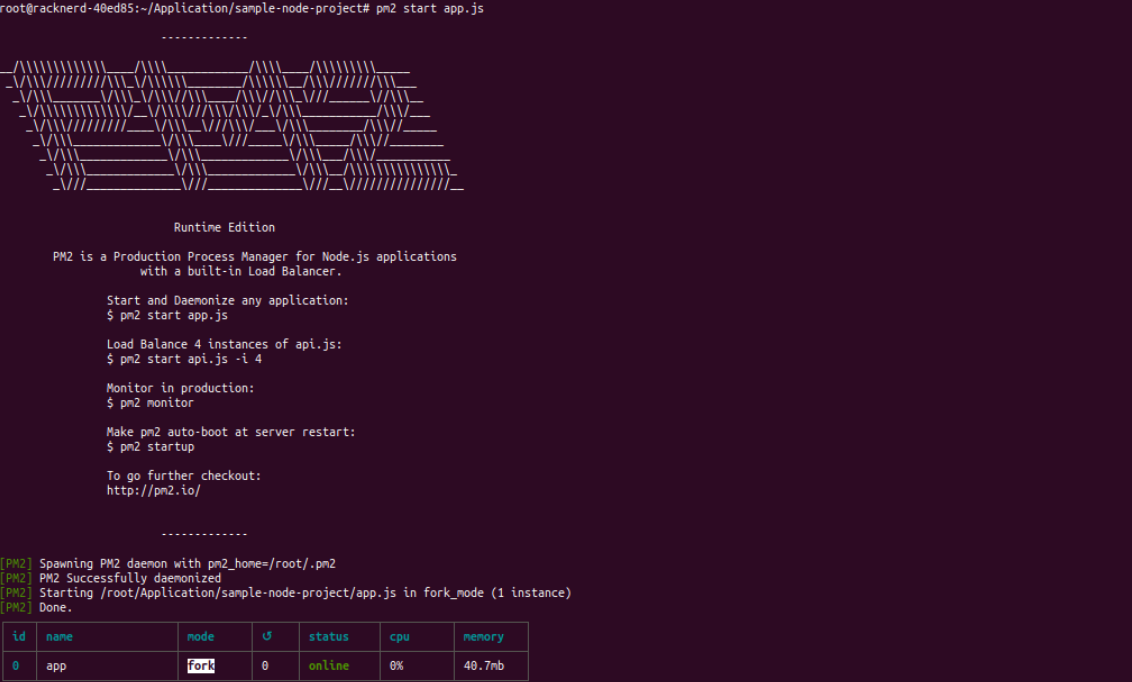Click the "$ pm2 monitor" command text
The width and height of the screenshot is (1132, 682).
click(x=150, y=403)
